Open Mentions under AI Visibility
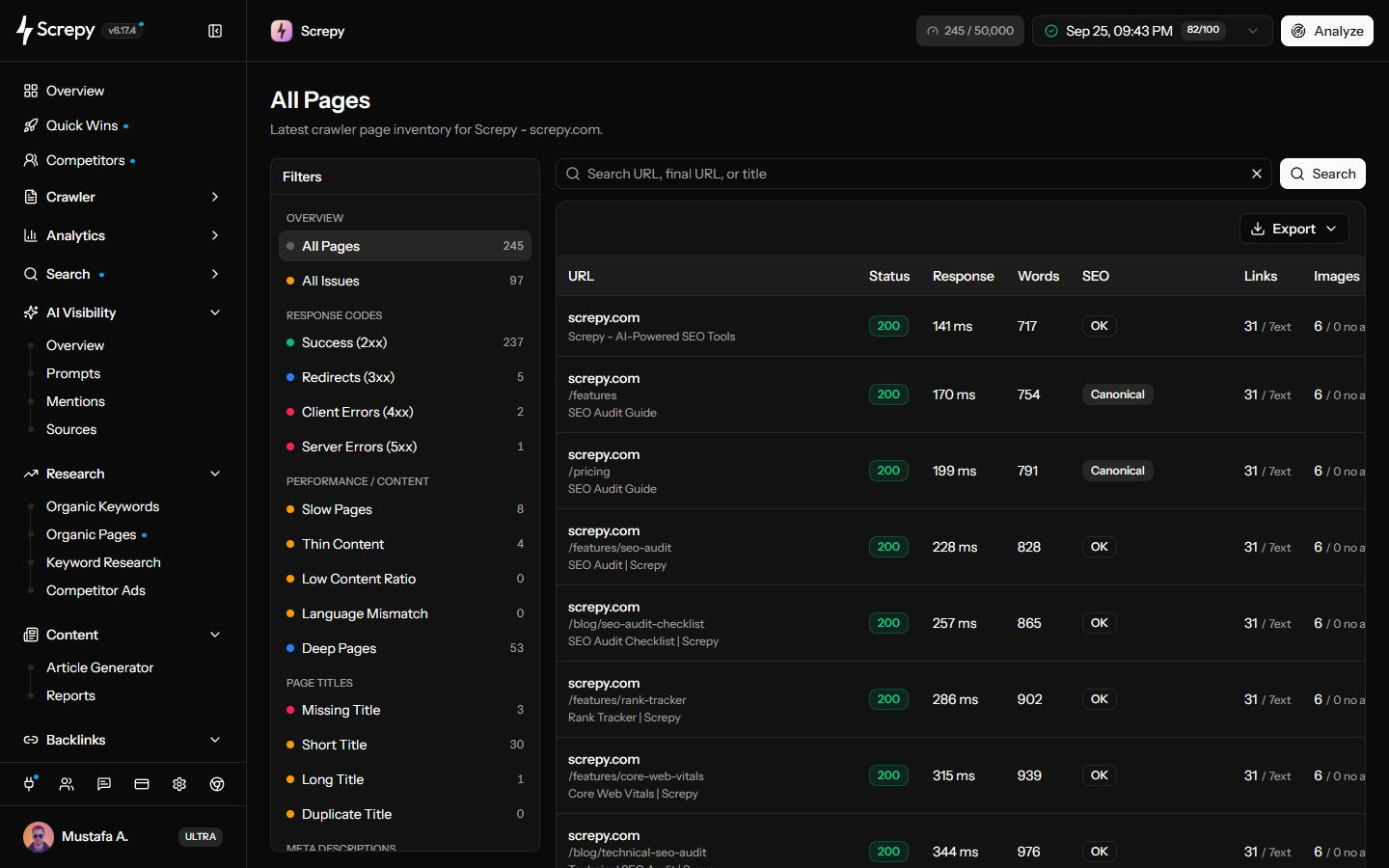 (x=75, y=401)
